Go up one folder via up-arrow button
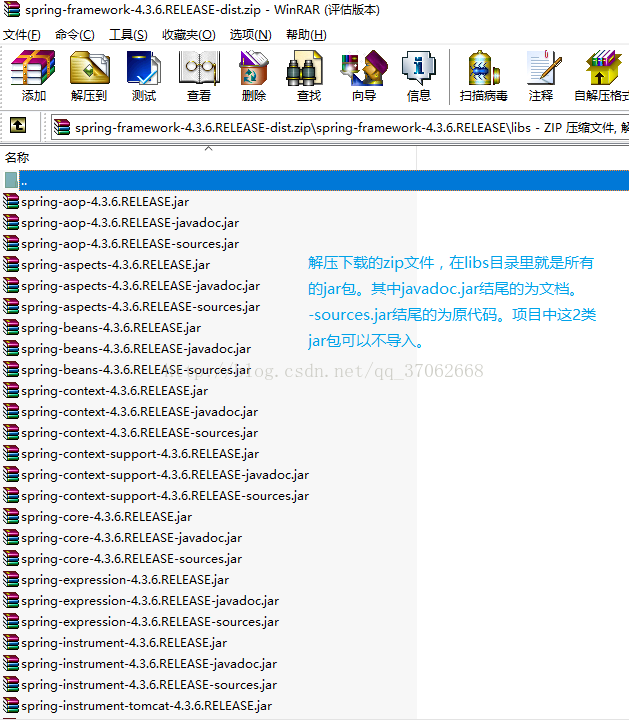This screenshot has height=721, width=629. (x=18, y=125)
